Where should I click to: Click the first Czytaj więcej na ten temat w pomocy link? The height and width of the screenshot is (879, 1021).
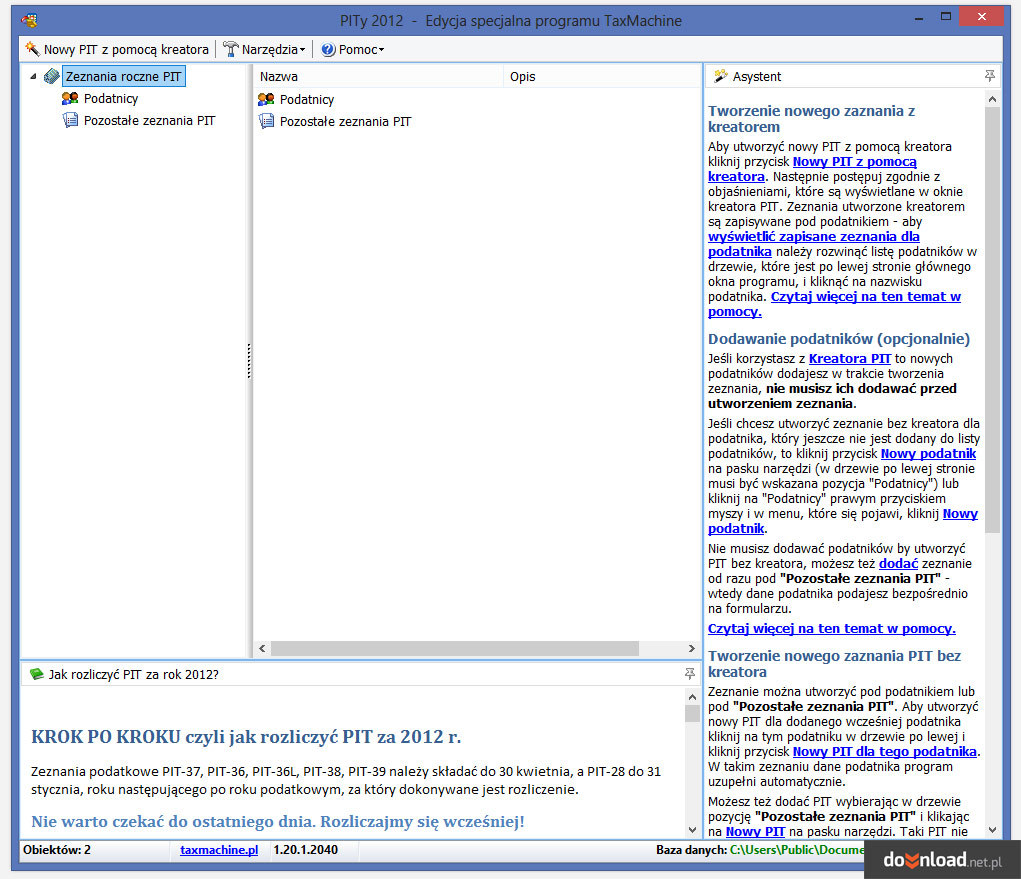[x=834, y=304]
